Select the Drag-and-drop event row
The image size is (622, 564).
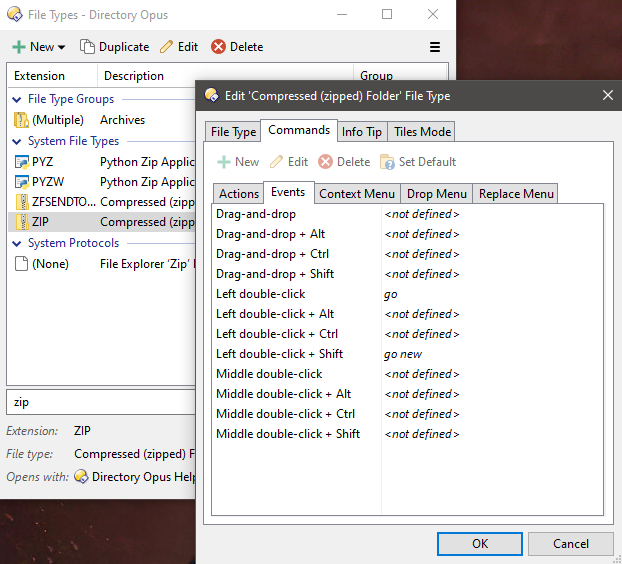(407, 214)
